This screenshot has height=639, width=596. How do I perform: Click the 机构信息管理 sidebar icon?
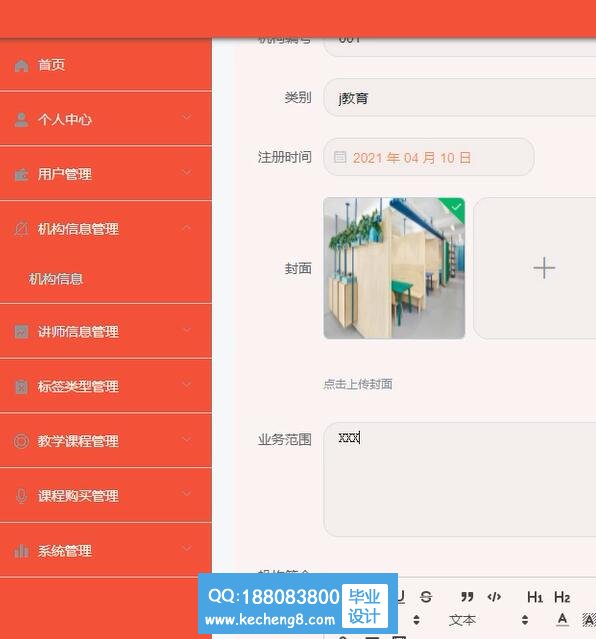pyautogui.click(x=21, y=229)
